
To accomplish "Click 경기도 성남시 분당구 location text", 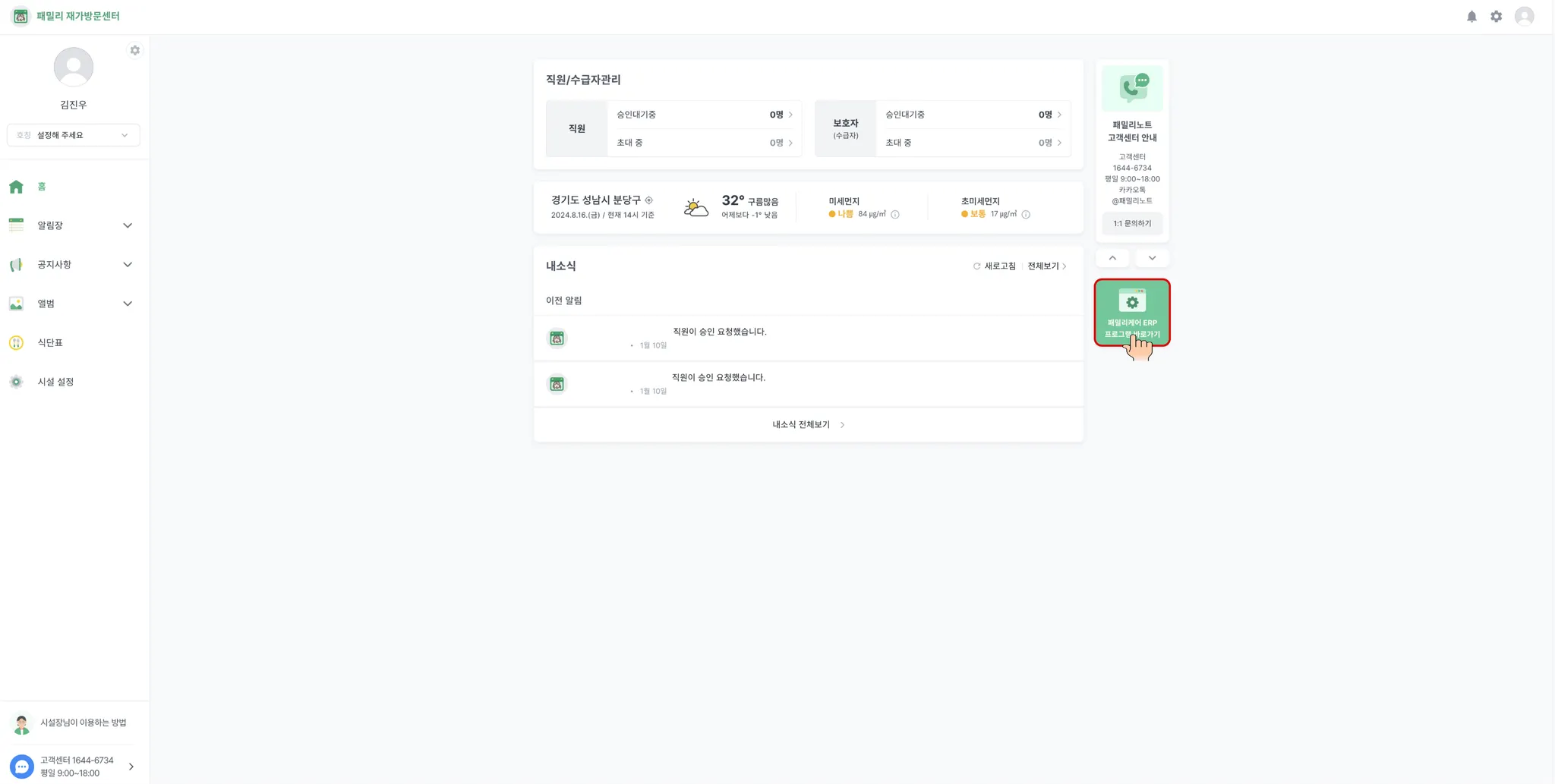I will tap(596, 200).
